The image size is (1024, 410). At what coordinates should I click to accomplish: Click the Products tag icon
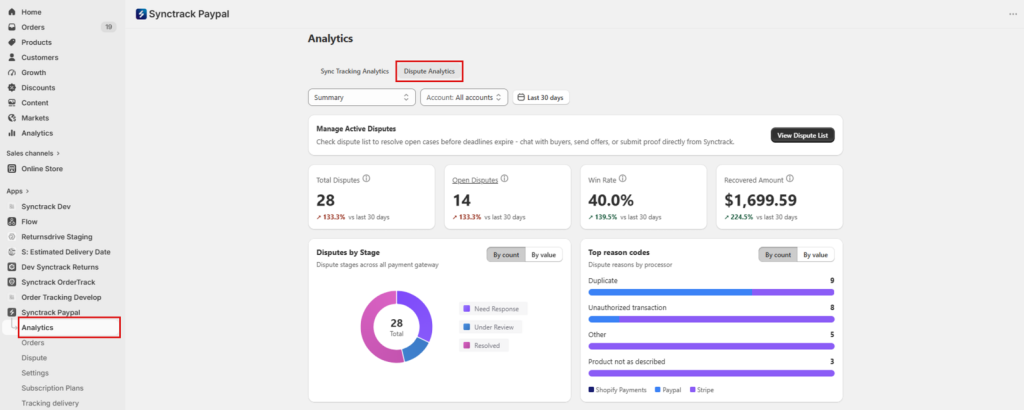coord(12,42)
